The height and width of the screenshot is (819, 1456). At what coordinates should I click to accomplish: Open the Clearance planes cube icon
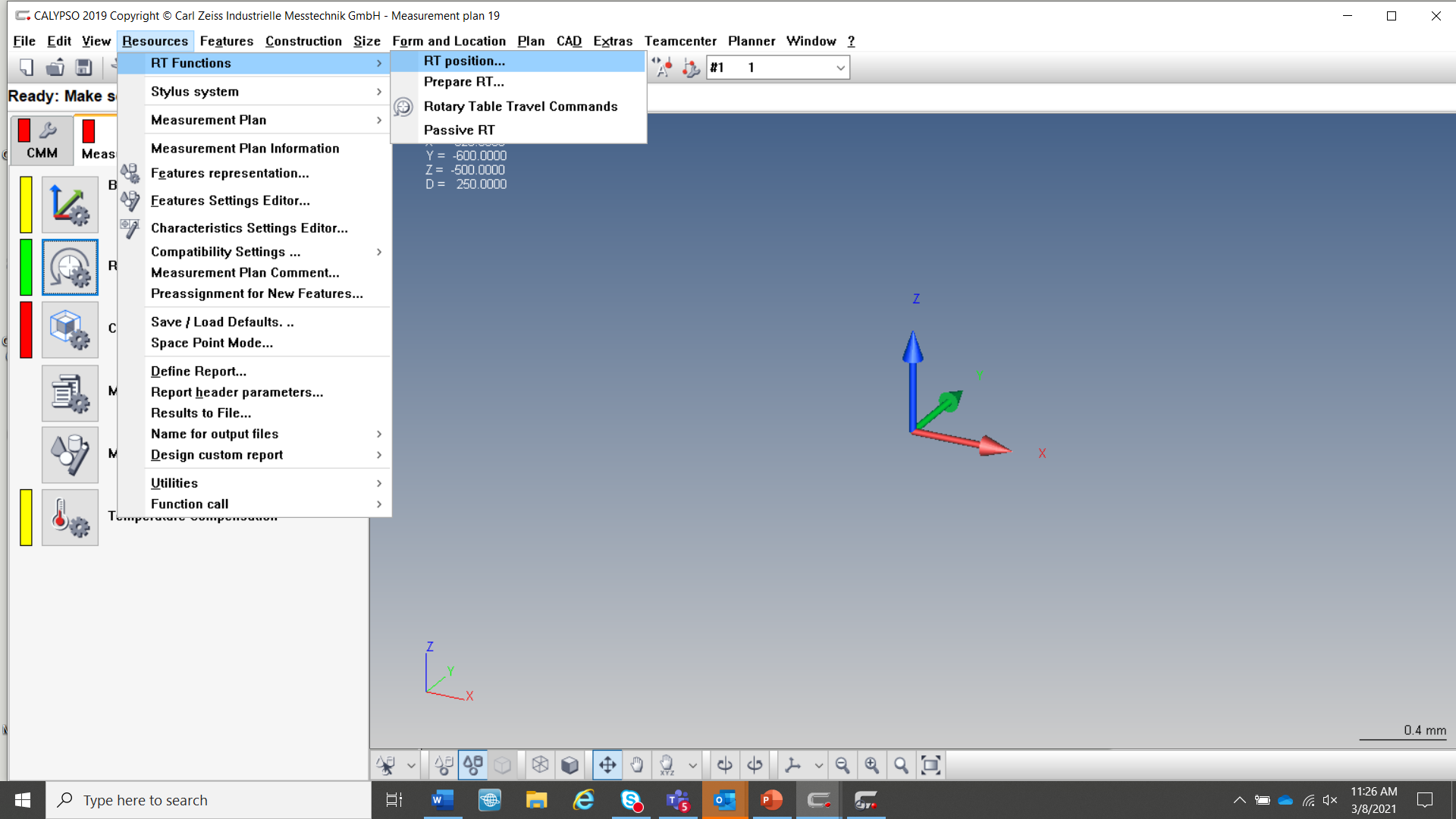(70, 330)
